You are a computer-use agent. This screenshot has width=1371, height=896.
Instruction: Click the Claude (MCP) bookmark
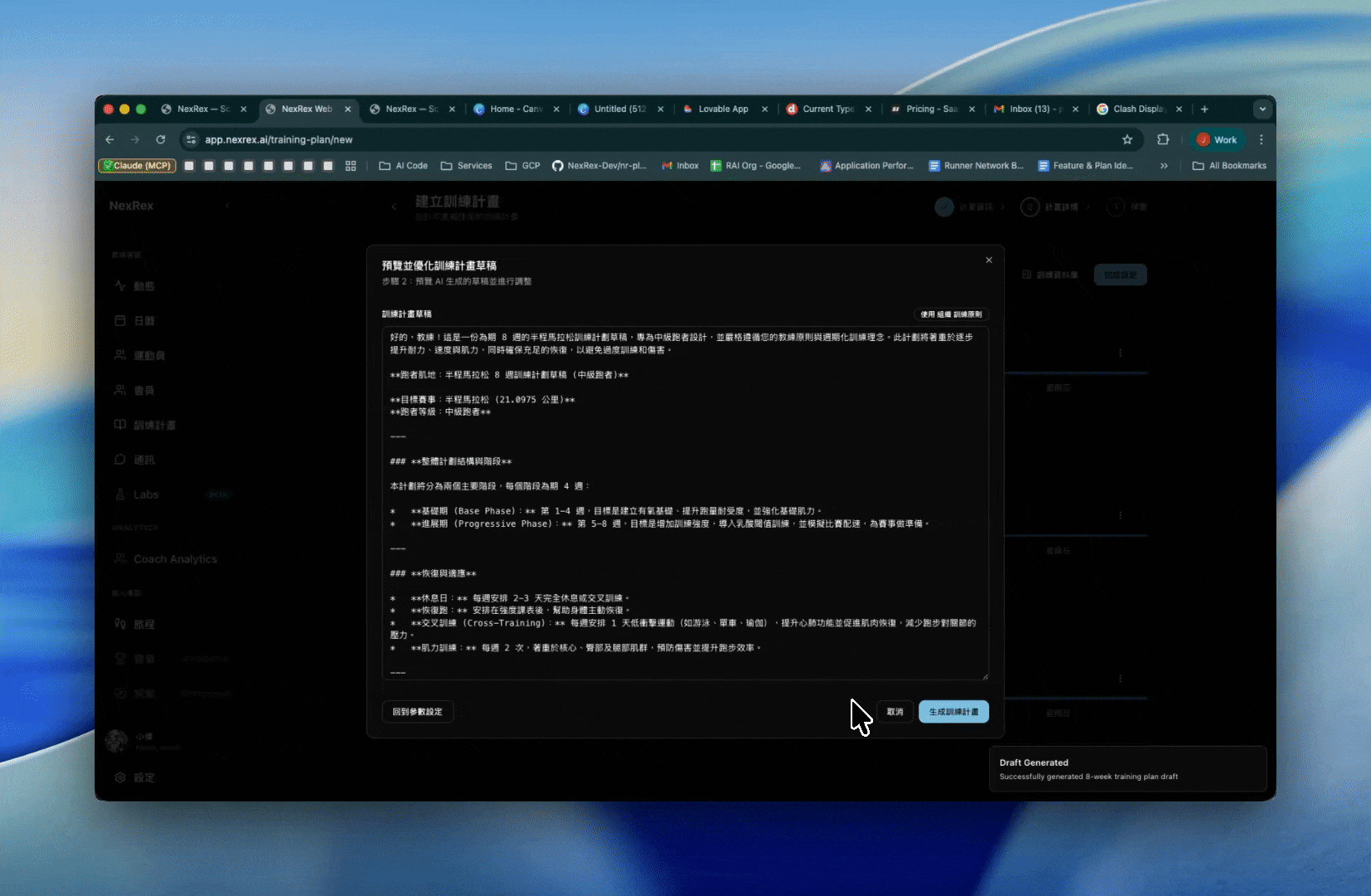[137, 166]
